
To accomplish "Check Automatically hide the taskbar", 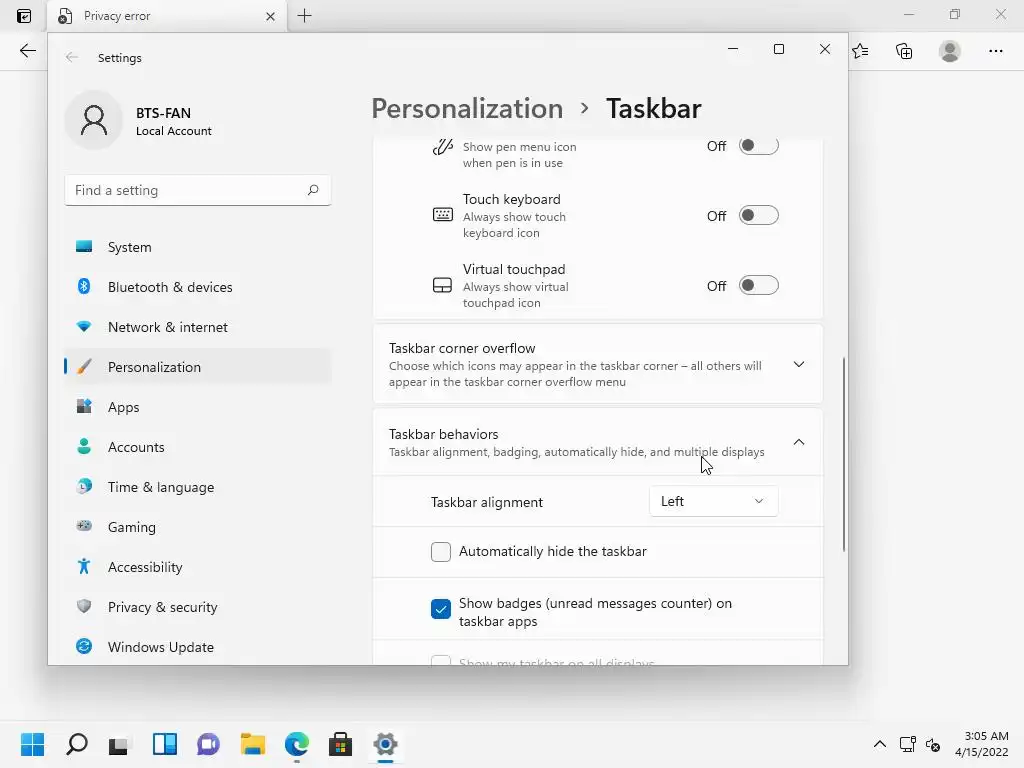I will tap(441, 552).
